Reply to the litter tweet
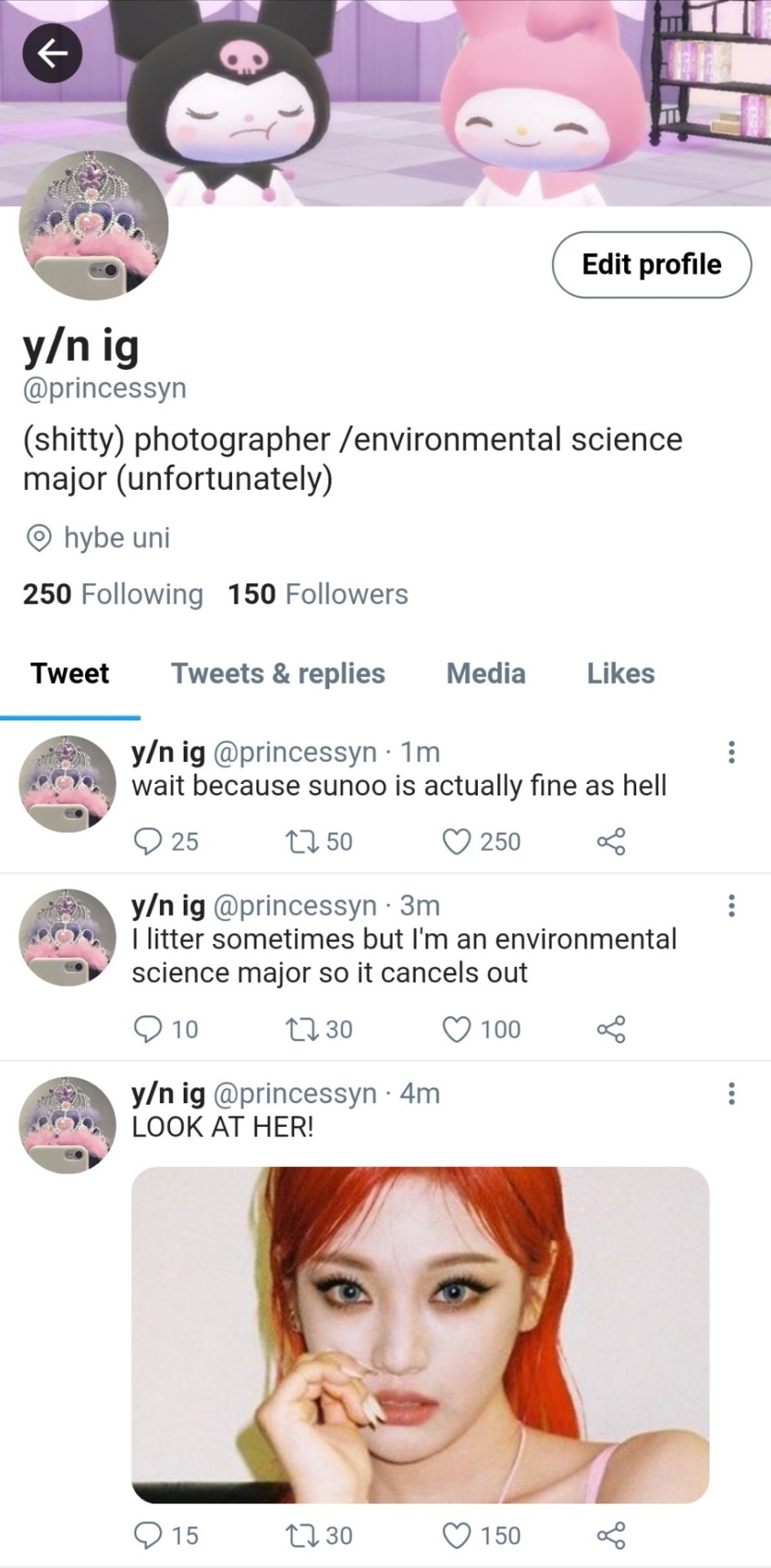Screen dimensions: 771x1568 coord(148,1029)
